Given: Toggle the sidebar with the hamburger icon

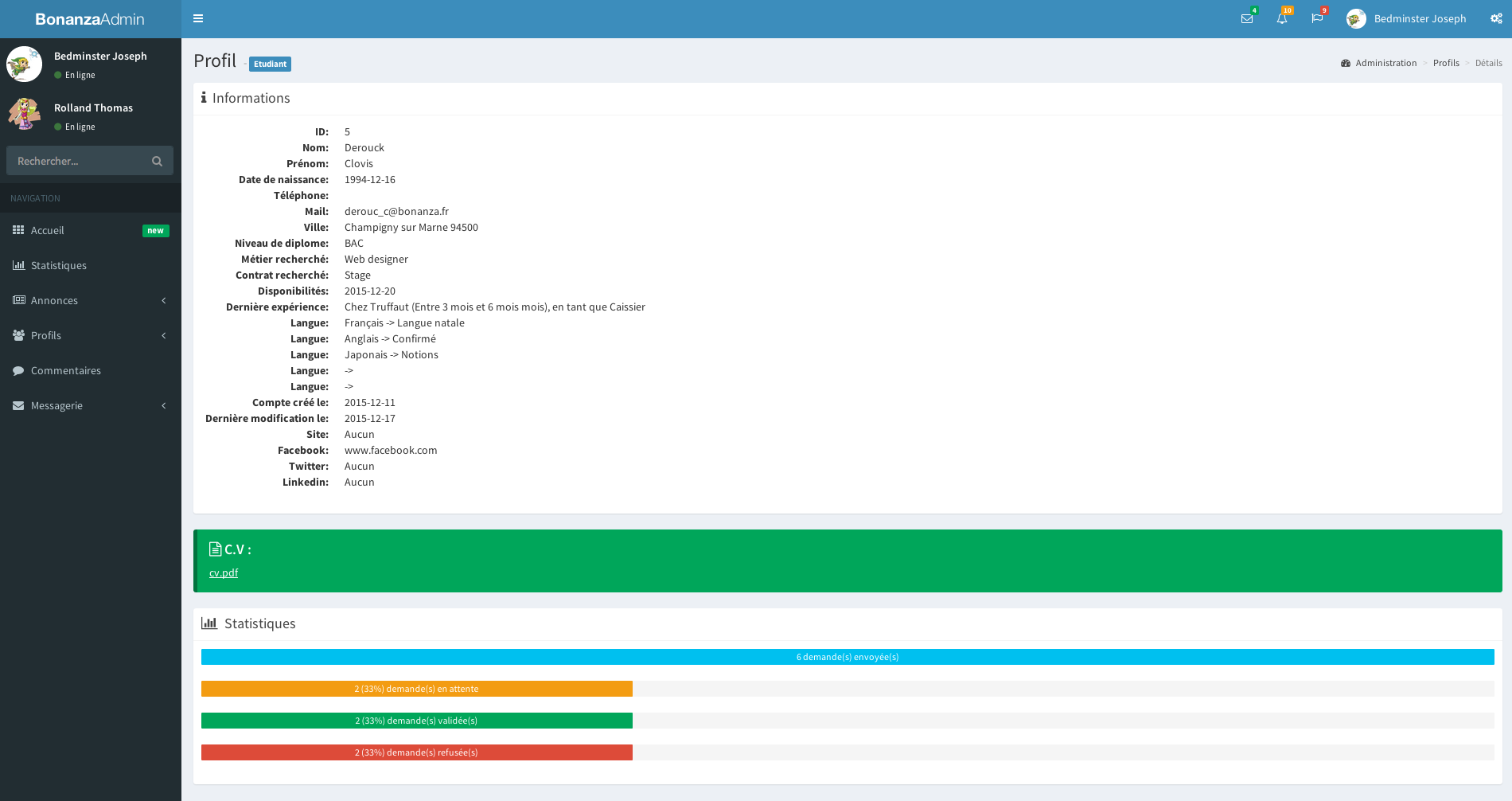Looking at the screenshot, I should 198,18.
